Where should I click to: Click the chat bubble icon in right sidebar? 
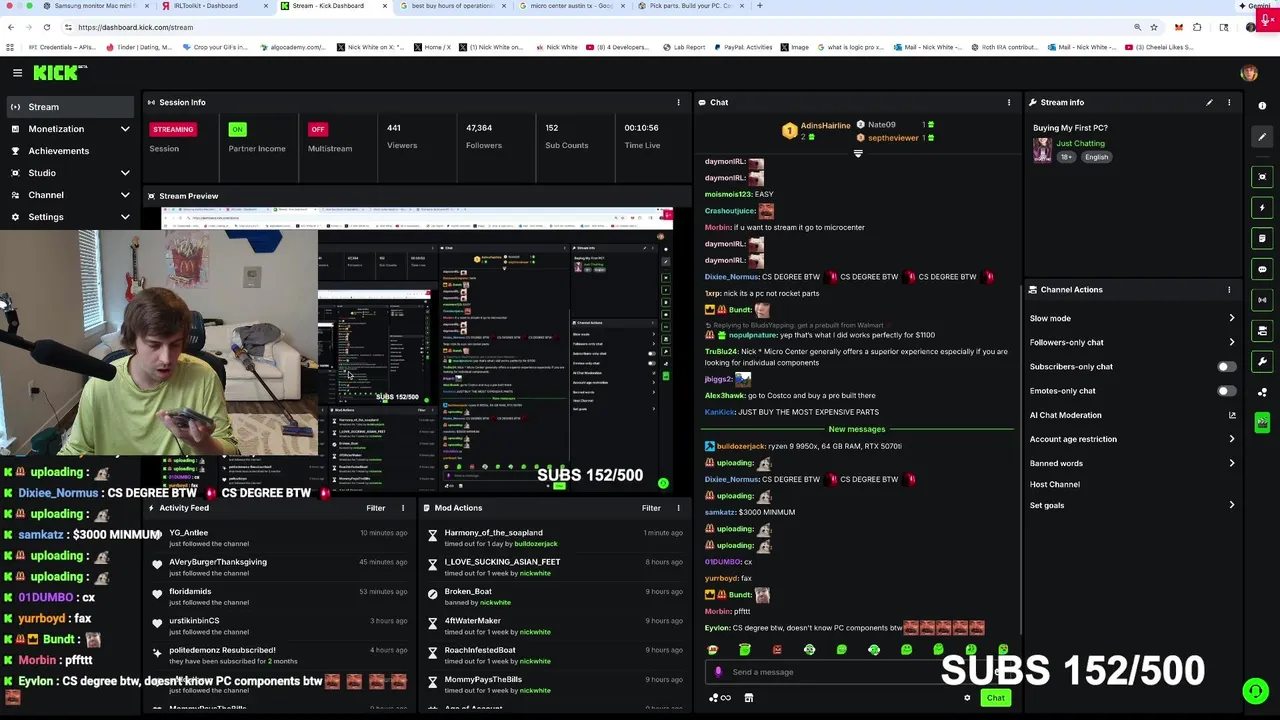[x=1262, y=269]
